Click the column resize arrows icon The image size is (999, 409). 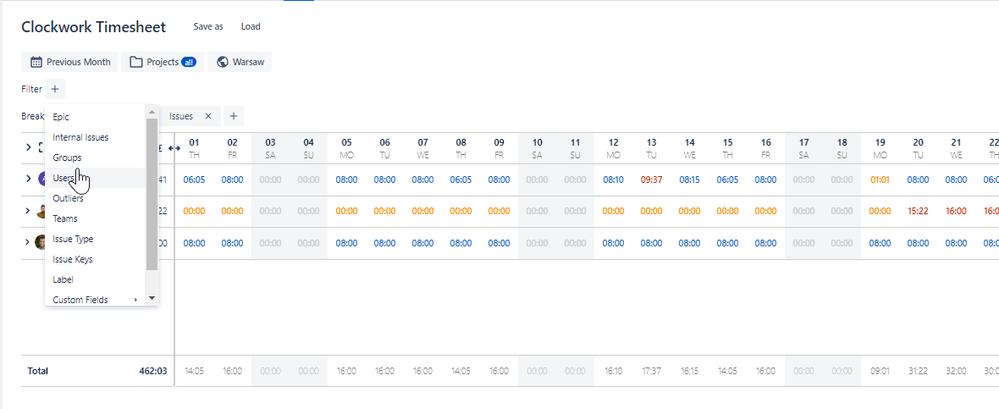175,148
